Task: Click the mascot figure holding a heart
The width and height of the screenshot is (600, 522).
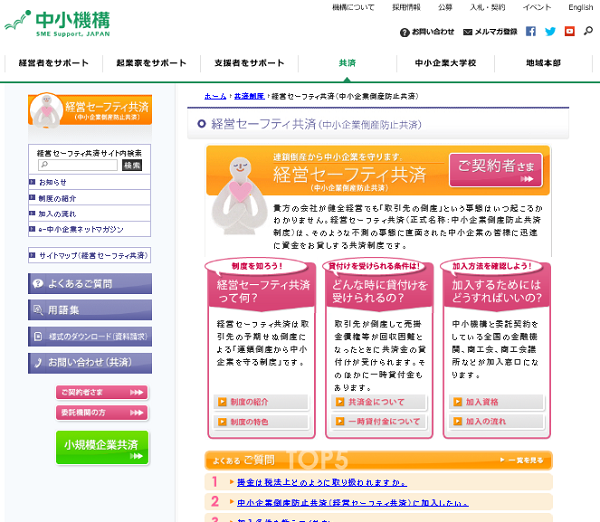Action: pyautogui.click(x=240, y=195)
